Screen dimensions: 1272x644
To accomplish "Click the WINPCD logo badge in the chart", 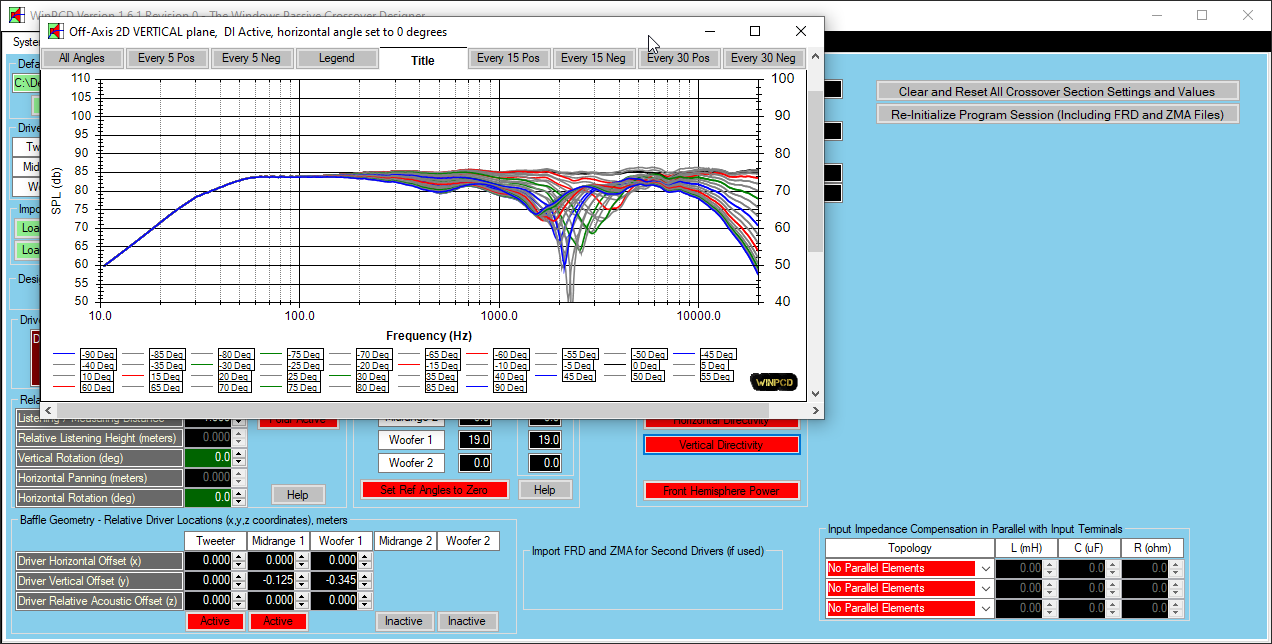I will 773,382.
